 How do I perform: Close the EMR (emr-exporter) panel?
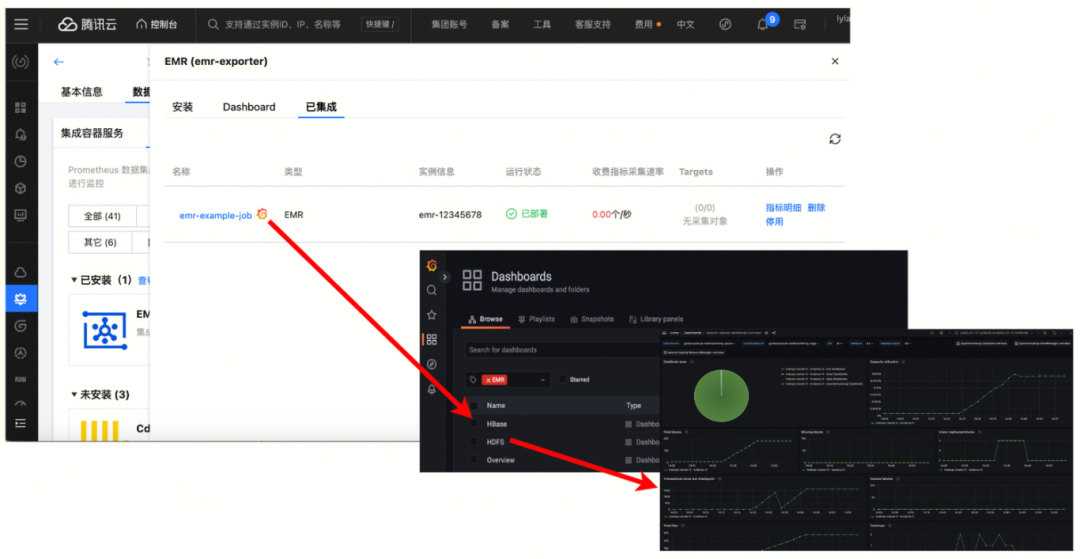(x=835, y=61)
